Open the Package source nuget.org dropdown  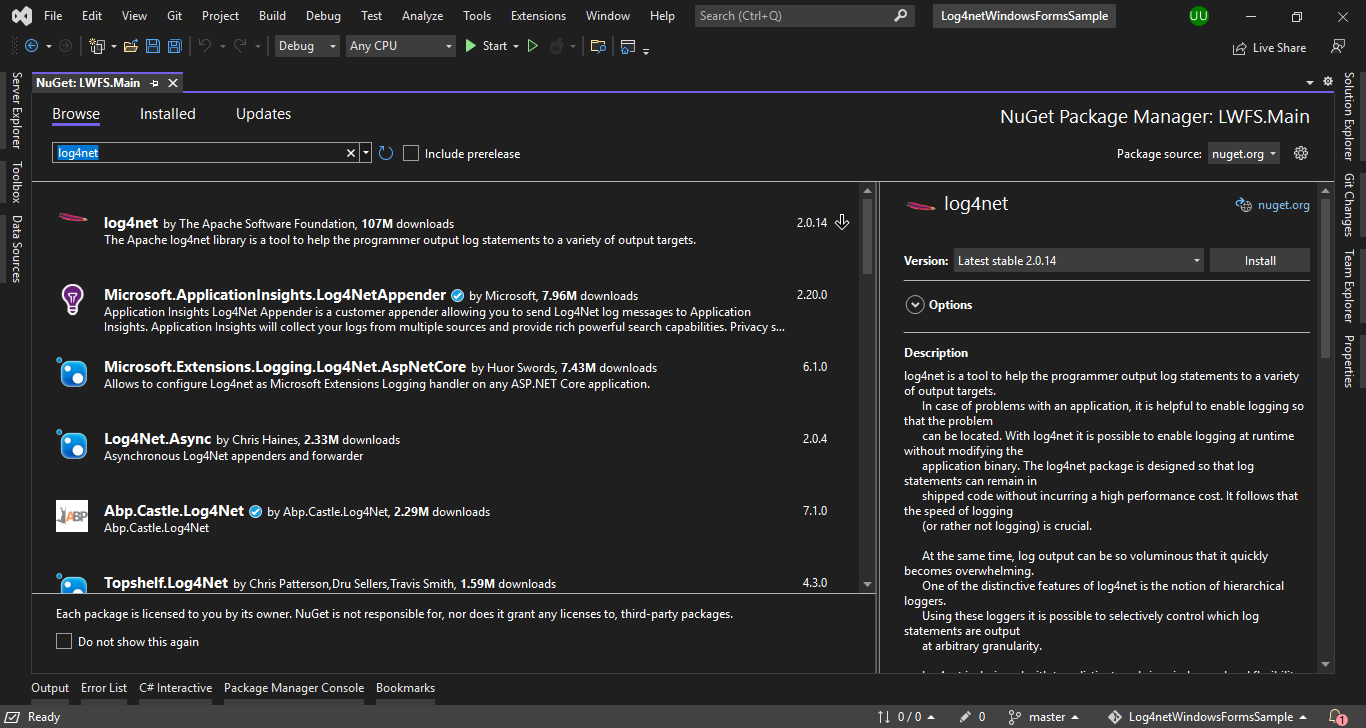click(x=1243, y=154)
